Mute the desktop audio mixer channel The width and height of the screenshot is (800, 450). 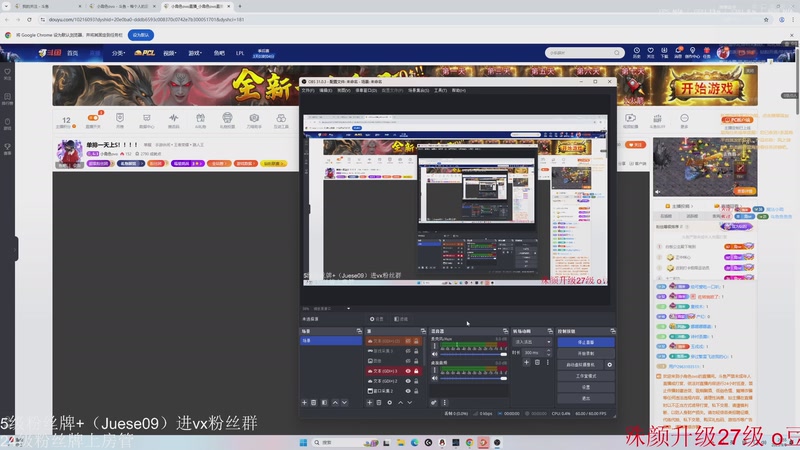[x=435, y=378]
